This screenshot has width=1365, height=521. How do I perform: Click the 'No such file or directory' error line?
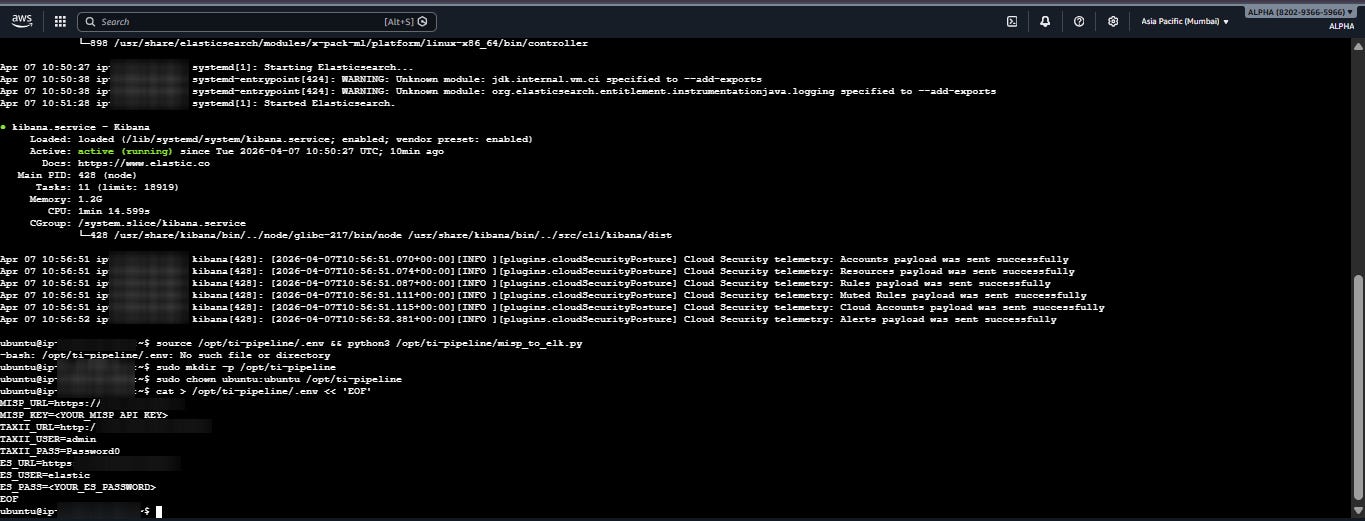165,355
